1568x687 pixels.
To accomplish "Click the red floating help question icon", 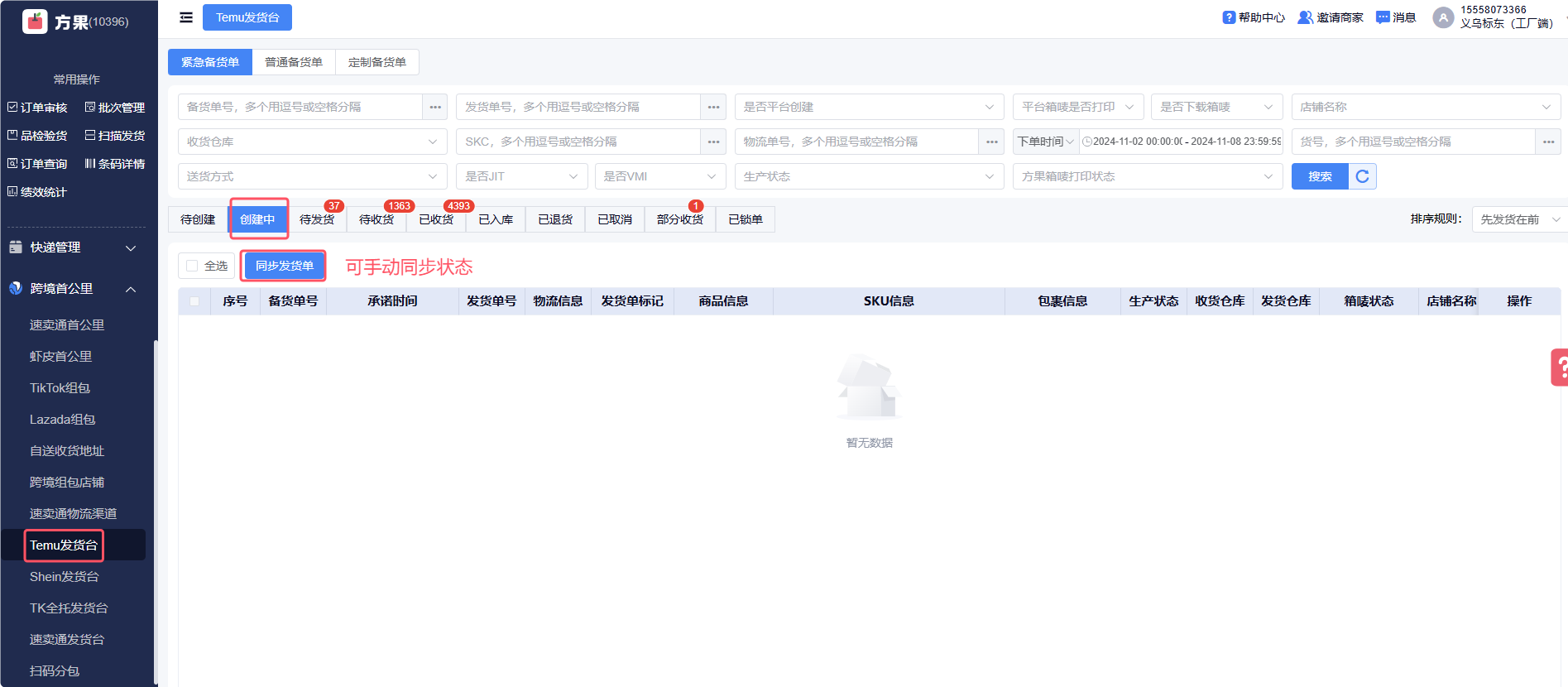I will click(x=1560, y=368).
